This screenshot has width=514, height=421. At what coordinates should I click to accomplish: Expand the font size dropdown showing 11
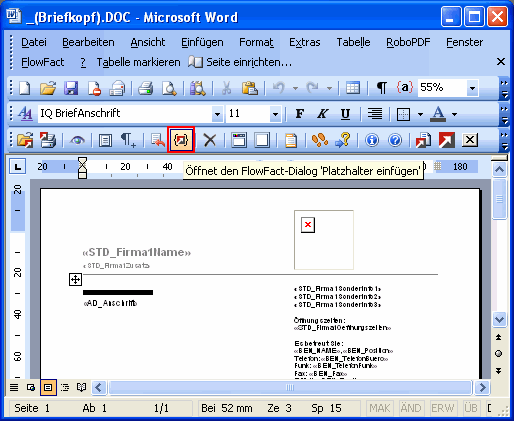pyautogui.click(x=275, y=114)
